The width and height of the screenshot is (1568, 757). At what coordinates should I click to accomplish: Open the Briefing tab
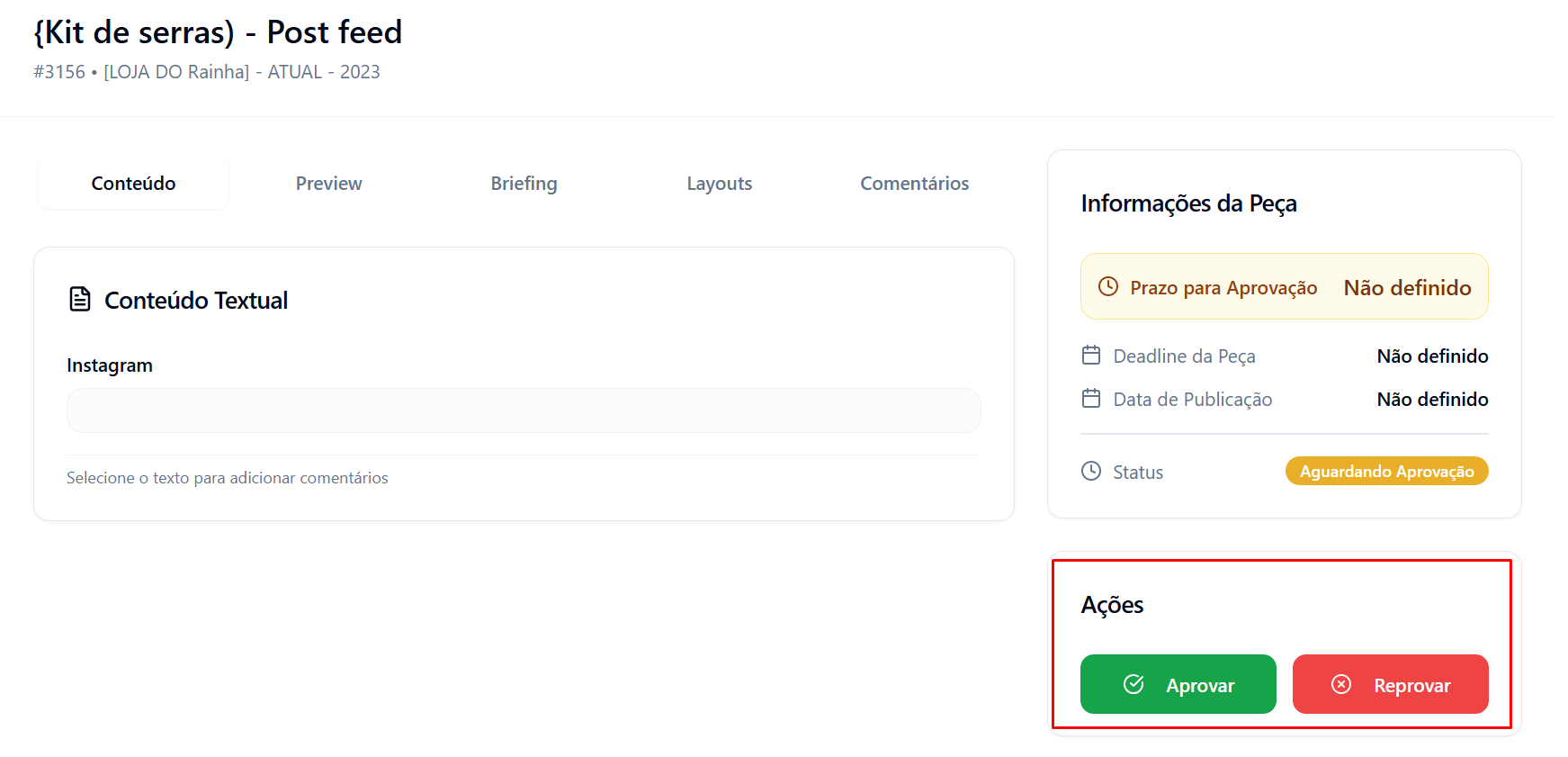click(x=524, y=184)
